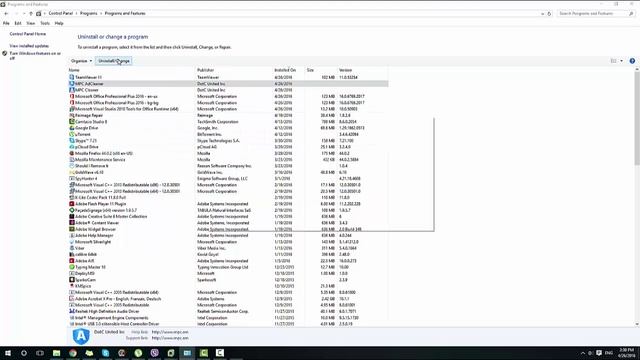The image size is (640, 360).
Task: Select the Mozilla Firefox program icon
Action: coord(72,153)
